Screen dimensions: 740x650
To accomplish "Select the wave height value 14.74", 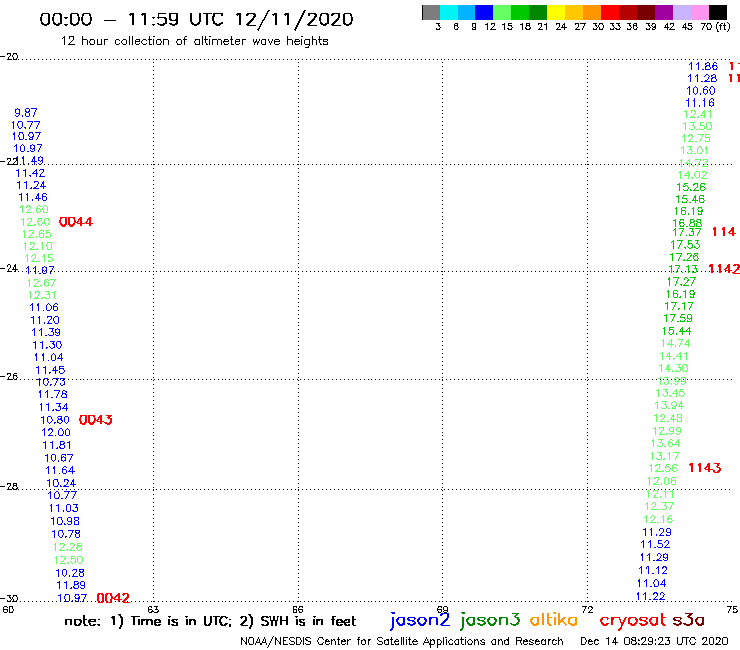I will [x=675, y=344].
